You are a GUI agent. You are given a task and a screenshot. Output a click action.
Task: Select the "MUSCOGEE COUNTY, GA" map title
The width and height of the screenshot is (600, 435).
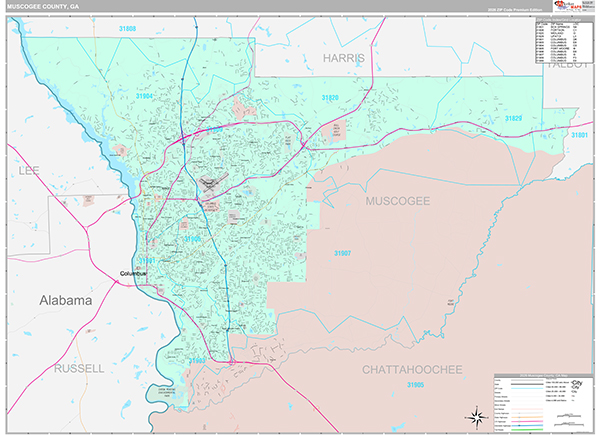click(43, 7)
